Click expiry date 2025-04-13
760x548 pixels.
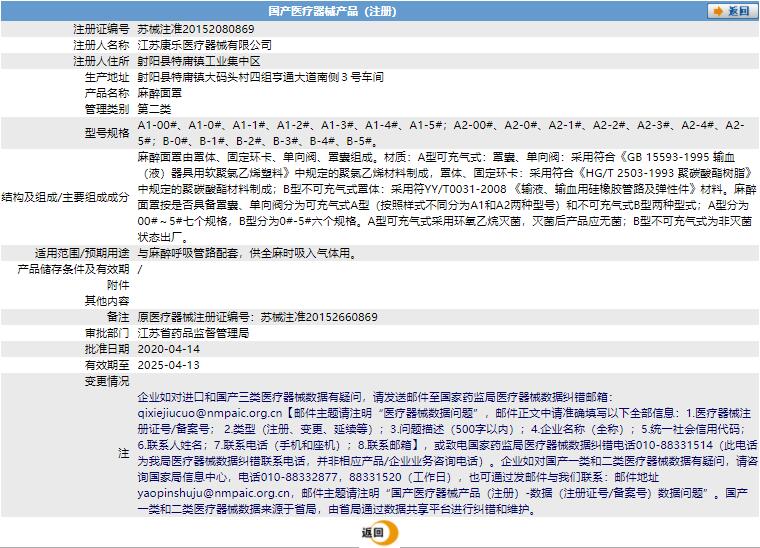[x=169, y=365]
